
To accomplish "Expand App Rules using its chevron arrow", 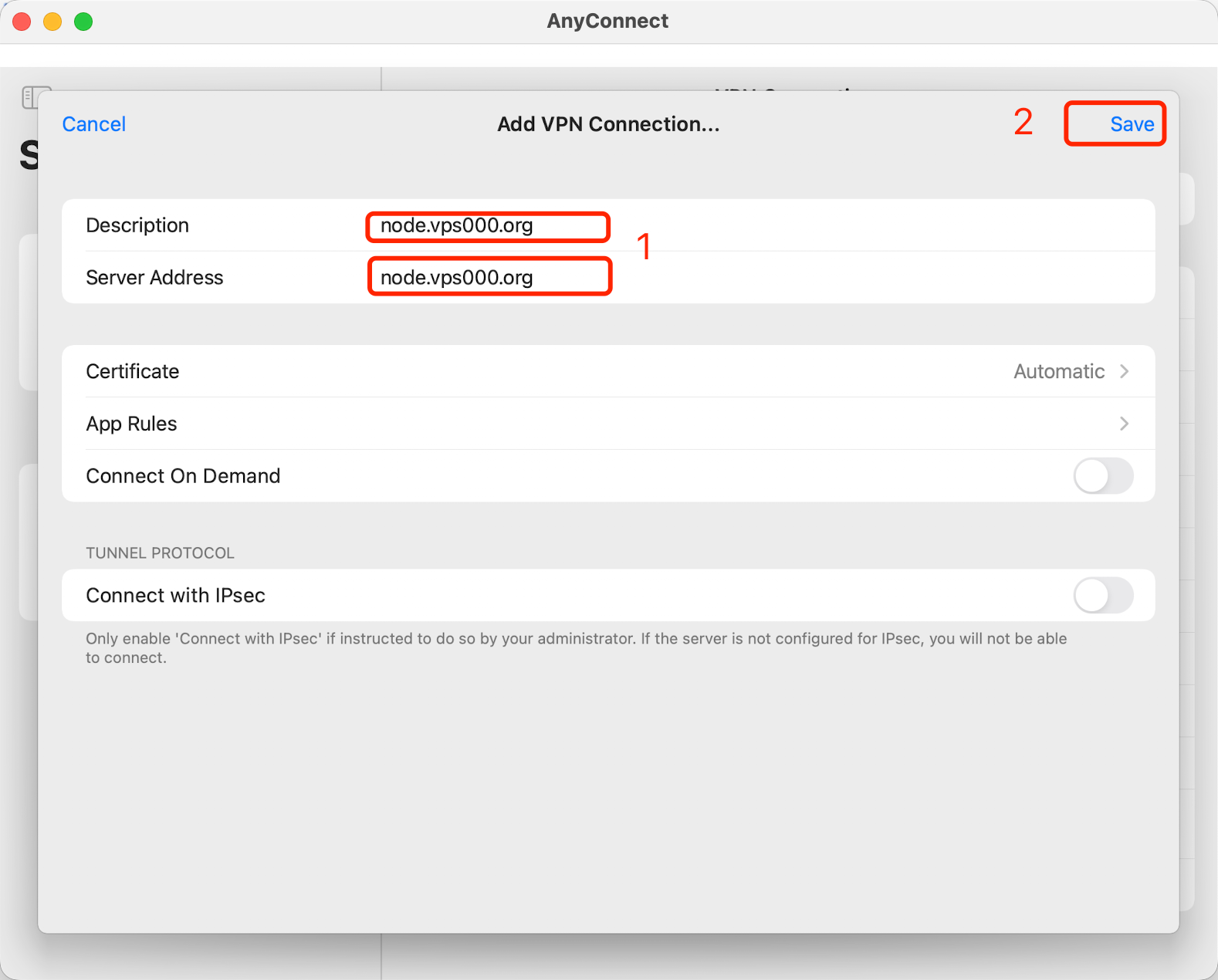I will pos(1125,424).
